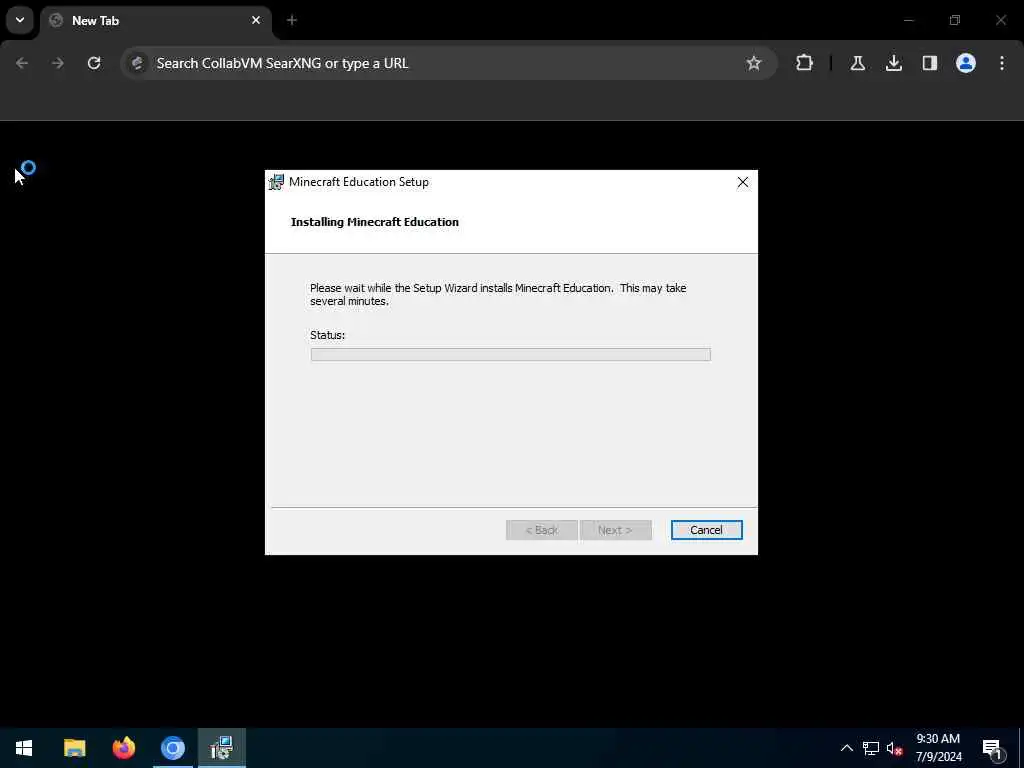Close the New Tab browser tab
The image size is (1024, 768).
pos(256,20)
